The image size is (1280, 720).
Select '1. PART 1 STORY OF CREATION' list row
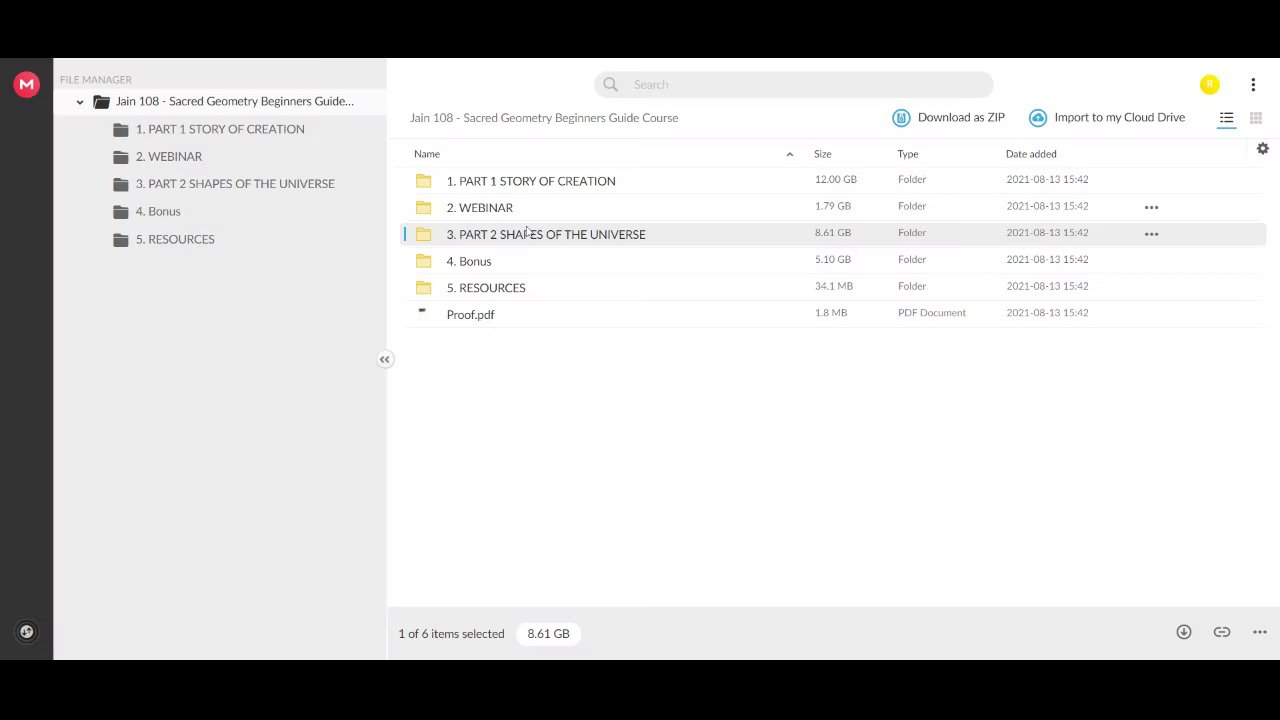(834, 181)
